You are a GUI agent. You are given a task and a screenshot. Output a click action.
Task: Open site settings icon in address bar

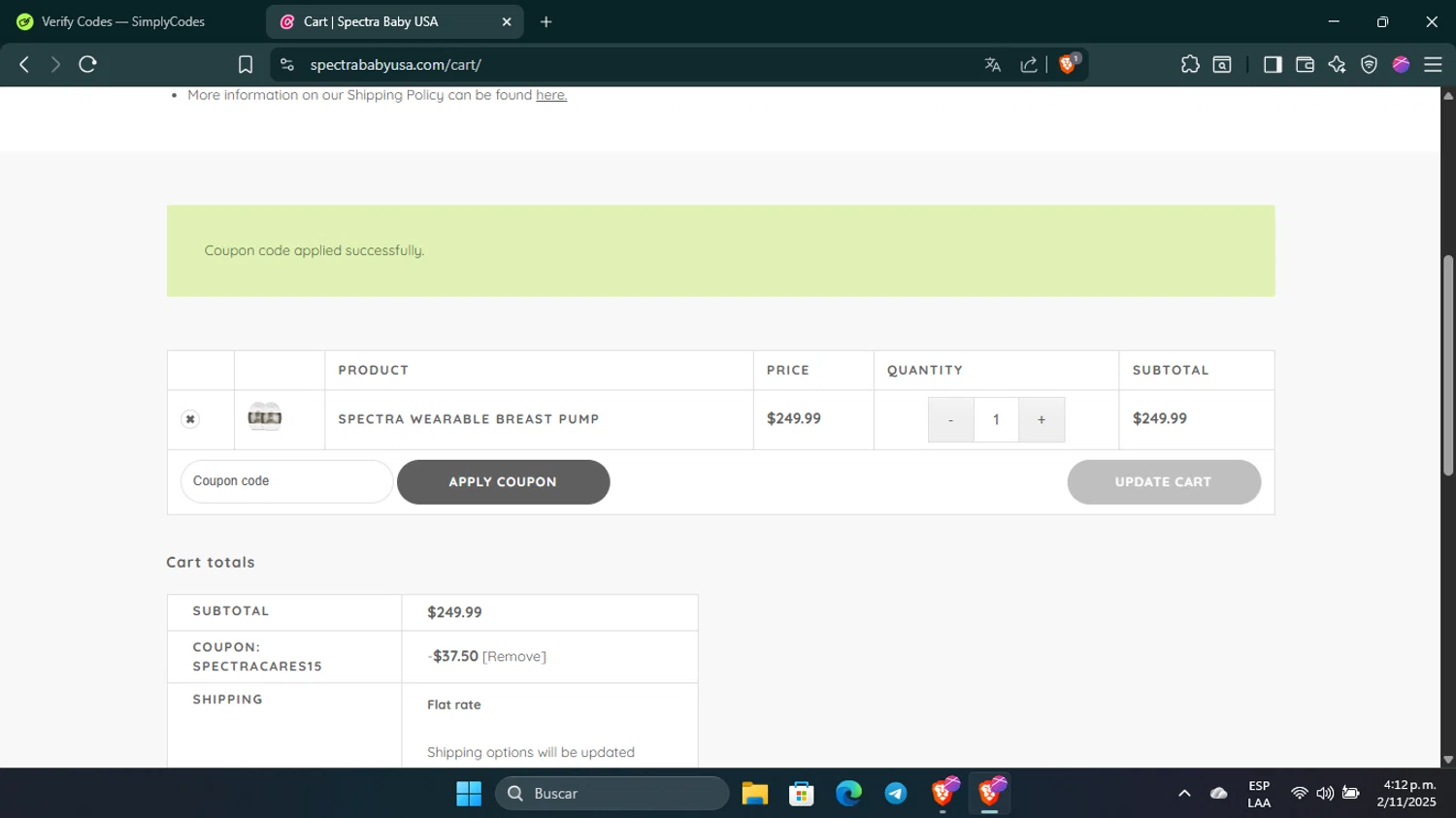pyautogui.click(x=286, y=64)
